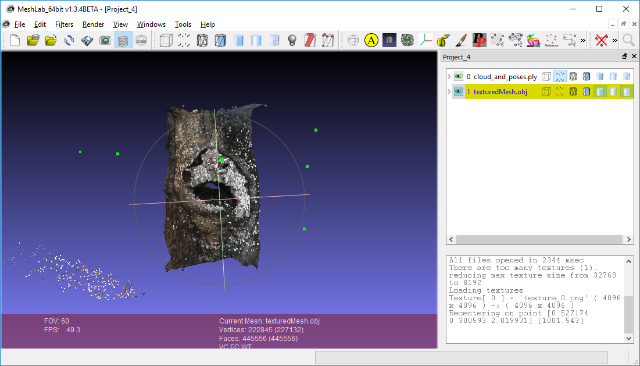The height and width of the screenshot is (366, 640).
Task: Open the Filters menu
Action: (x=64, y=24)
